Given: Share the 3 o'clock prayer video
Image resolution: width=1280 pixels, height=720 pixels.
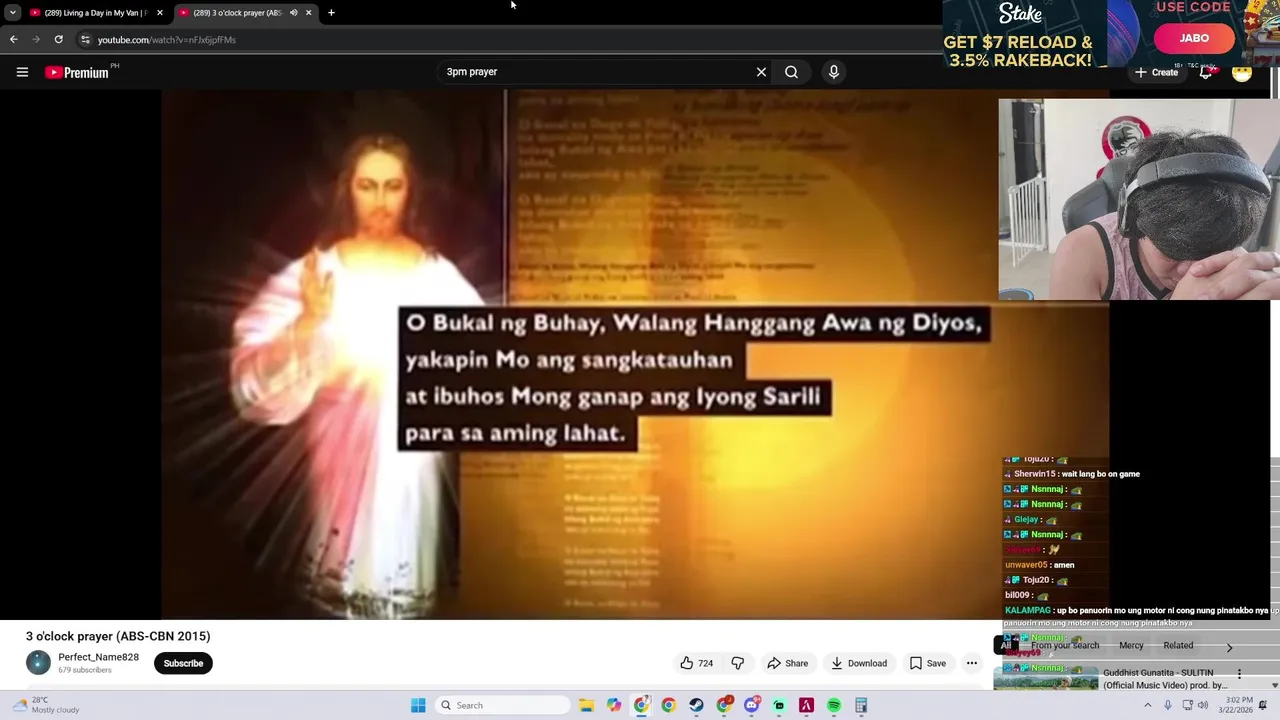Looking at the screenshot, I should (x=787, y=663).
